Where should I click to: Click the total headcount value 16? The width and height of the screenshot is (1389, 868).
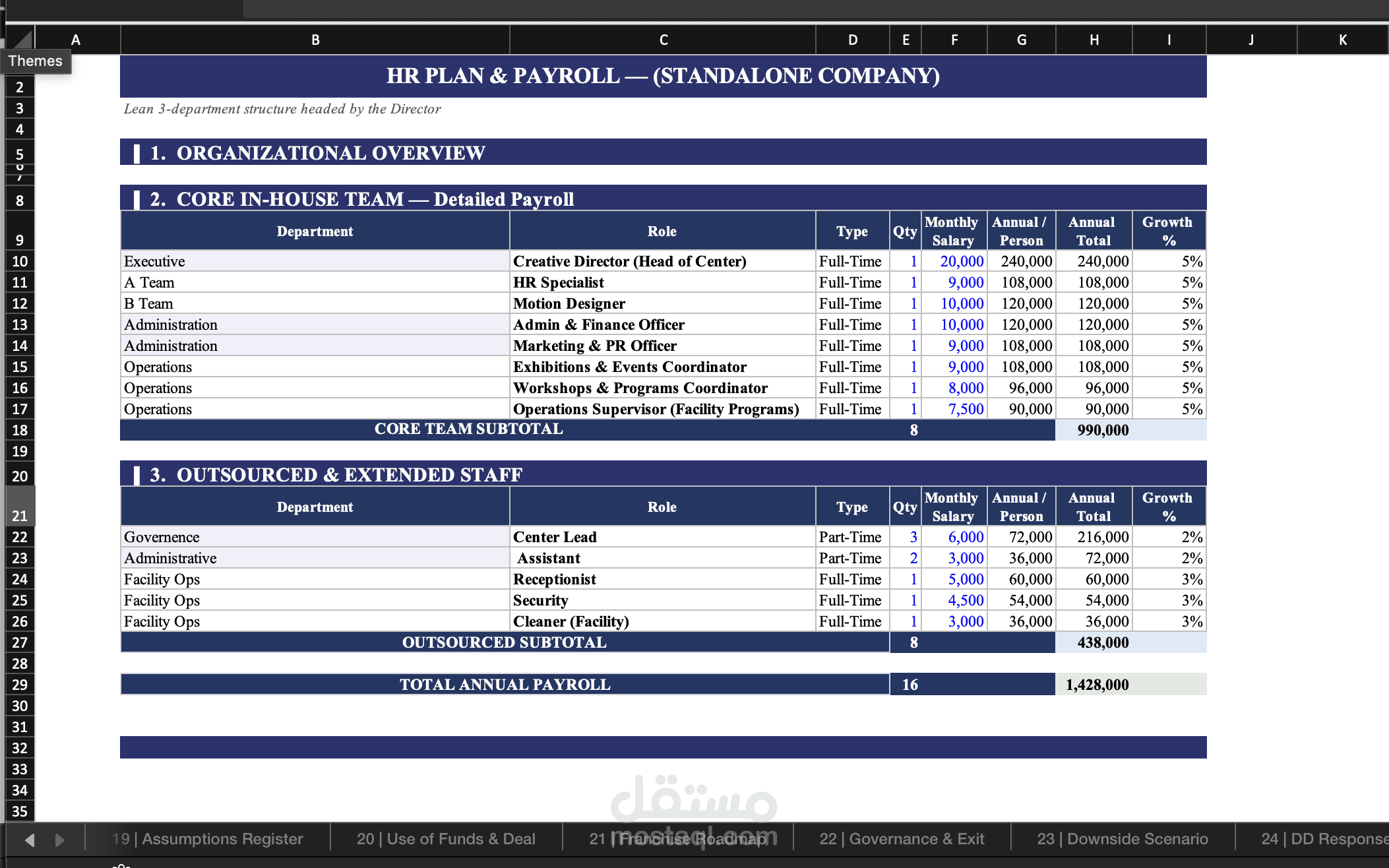pyautogui.click(x=910, y=685)
